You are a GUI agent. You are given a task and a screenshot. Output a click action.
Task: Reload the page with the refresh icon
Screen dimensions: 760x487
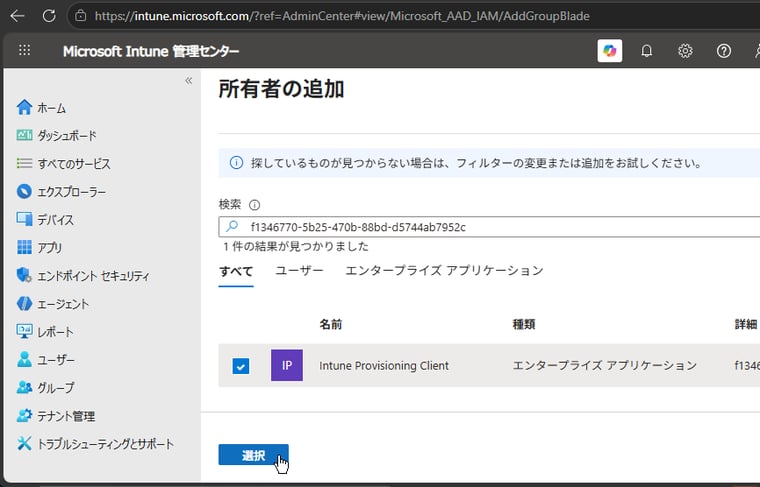tap(49, 16)
